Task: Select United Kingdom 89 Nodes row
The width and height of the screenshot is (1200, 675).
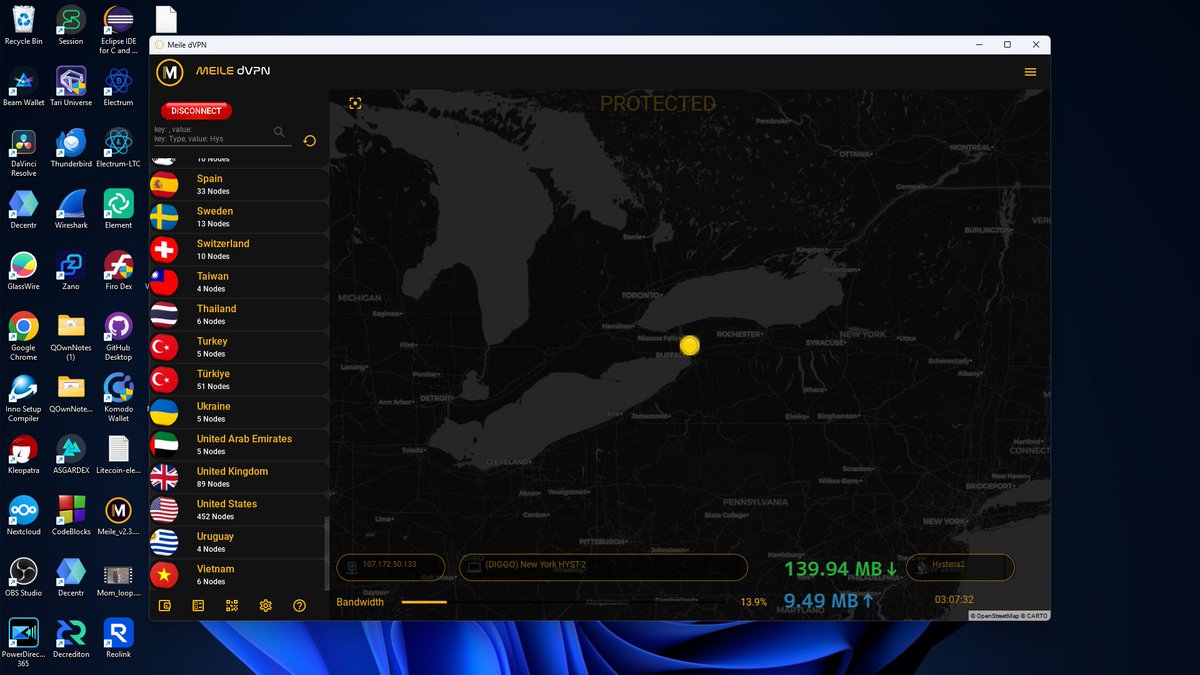Action: [239, 477]
